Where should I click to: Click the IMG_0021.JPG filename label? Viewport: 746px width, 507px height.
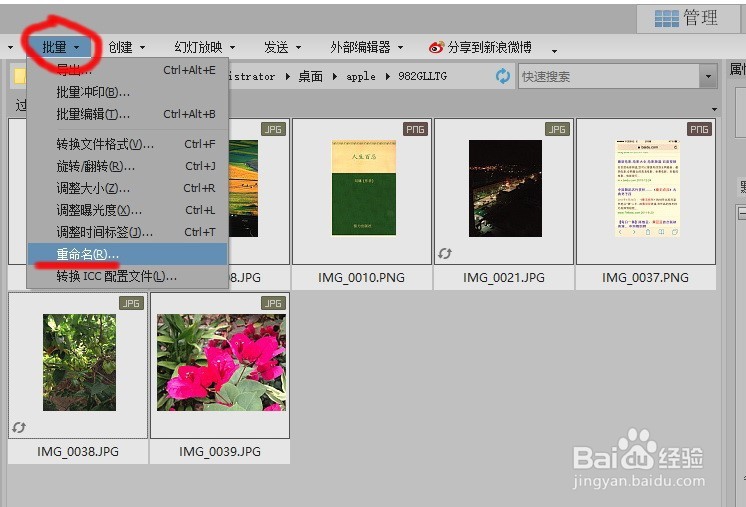503,278
